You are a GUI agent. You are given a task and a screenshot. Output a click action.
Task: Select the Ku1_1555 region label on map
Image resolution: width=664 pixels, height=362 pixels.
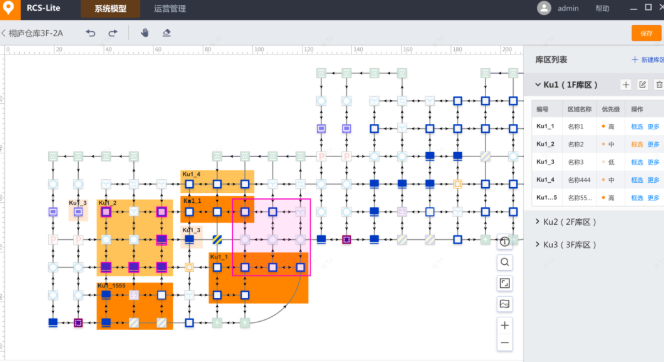click(x=111, y=286)
